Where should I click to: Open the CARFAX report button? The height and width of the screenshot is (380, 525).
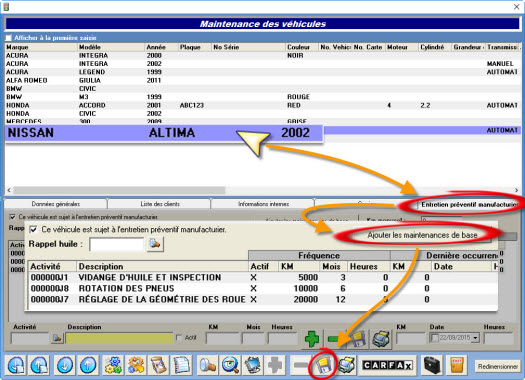(x=387, y=365)
